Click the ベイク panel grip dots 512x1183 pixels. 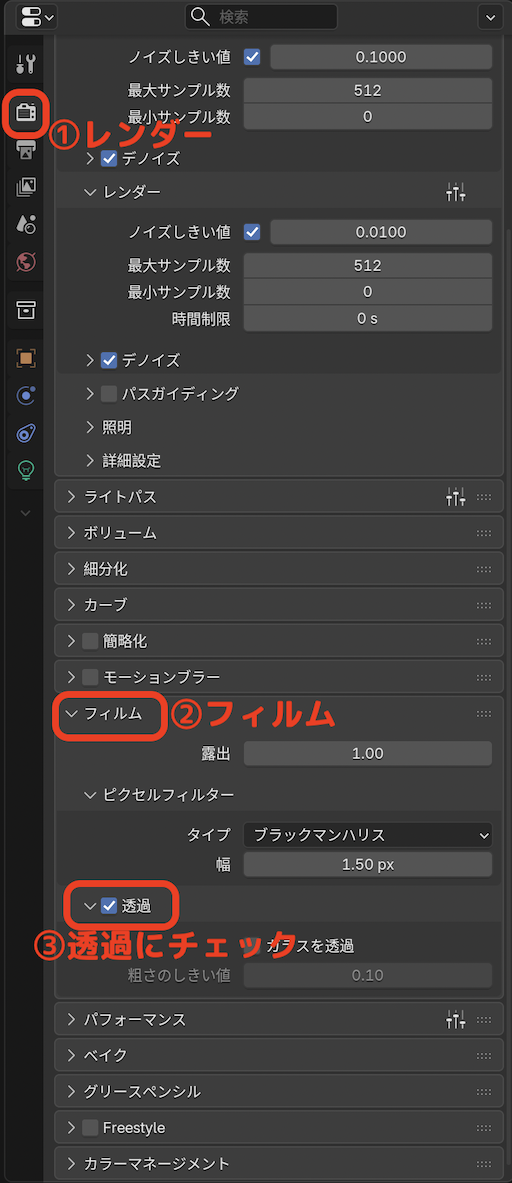[484, 1055]
